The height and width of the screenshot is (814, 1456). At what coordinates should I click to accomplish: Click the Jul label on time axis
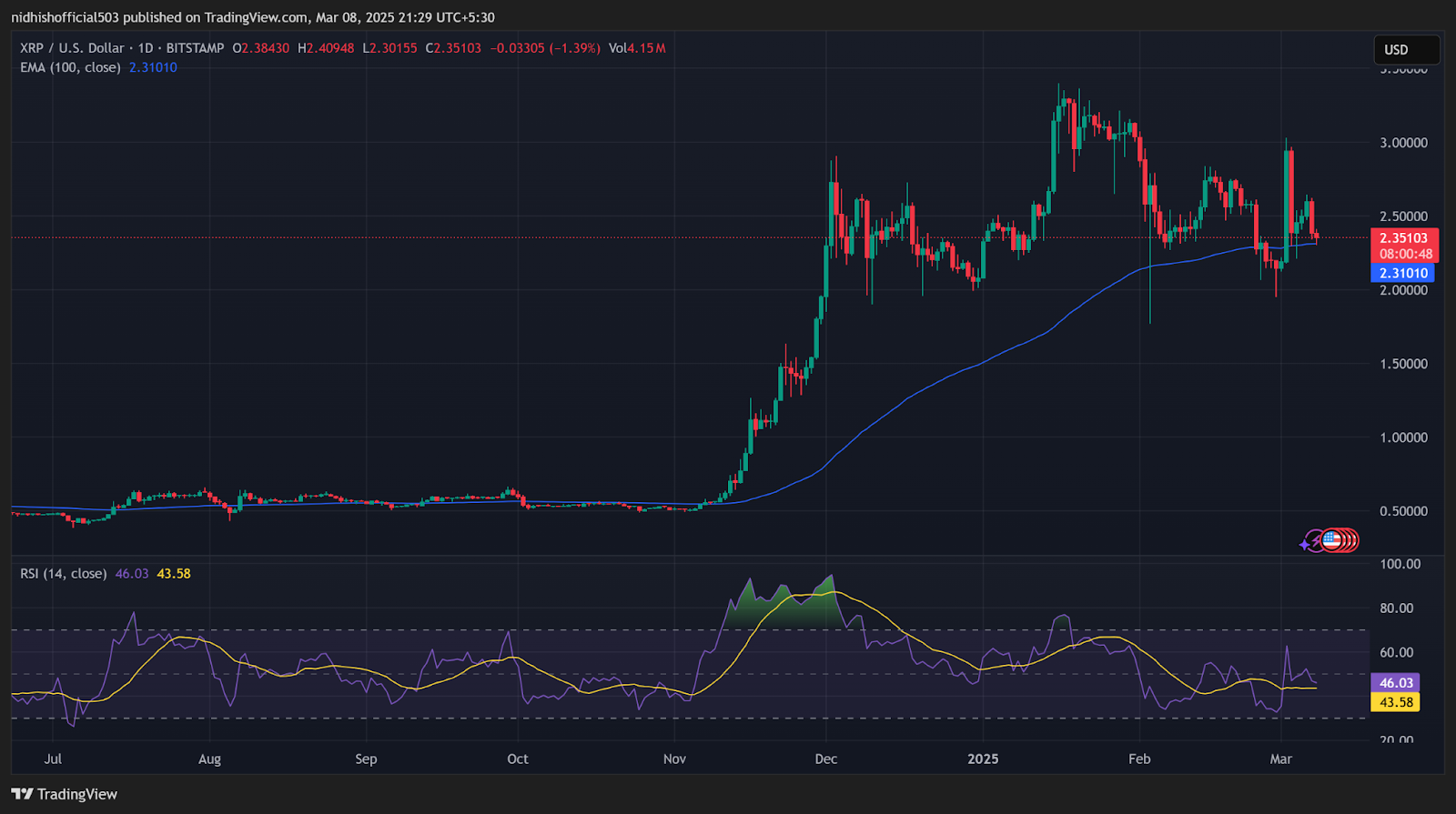[x=53, y=759]
